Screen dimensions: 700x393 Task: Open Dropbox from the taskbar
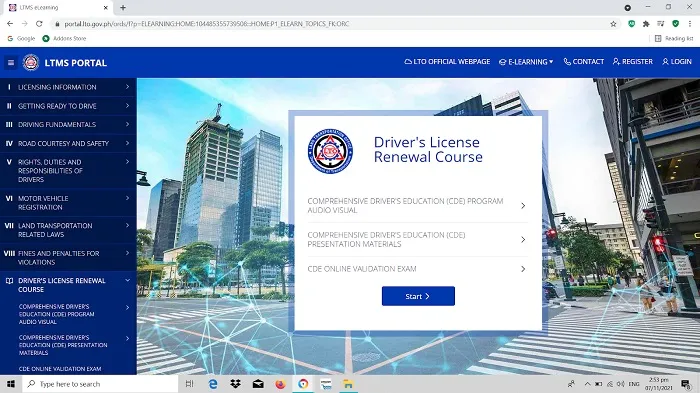[x=235, y=384]
